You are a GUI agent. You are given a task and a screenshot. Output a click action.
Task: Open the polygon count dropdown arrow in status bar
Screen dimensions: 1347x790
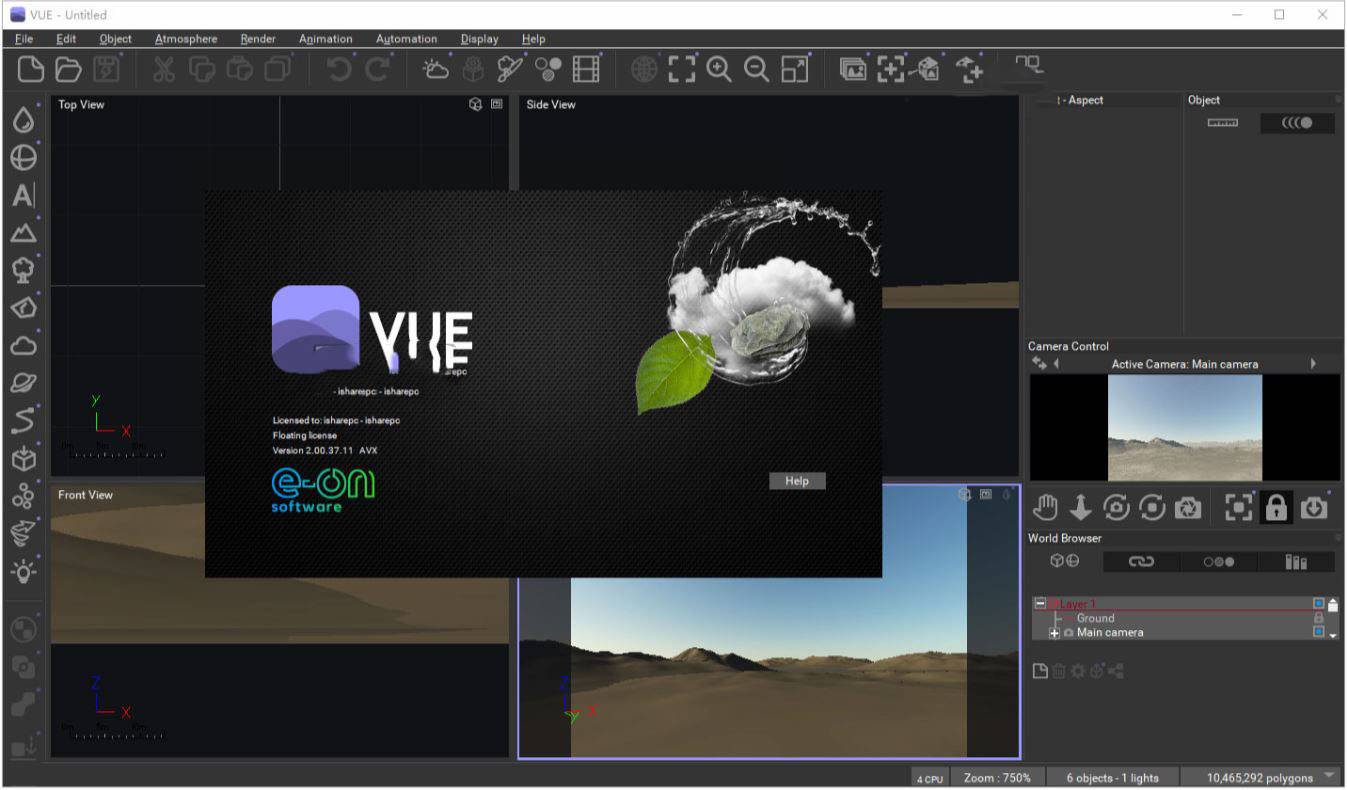tap(1329, 776)
